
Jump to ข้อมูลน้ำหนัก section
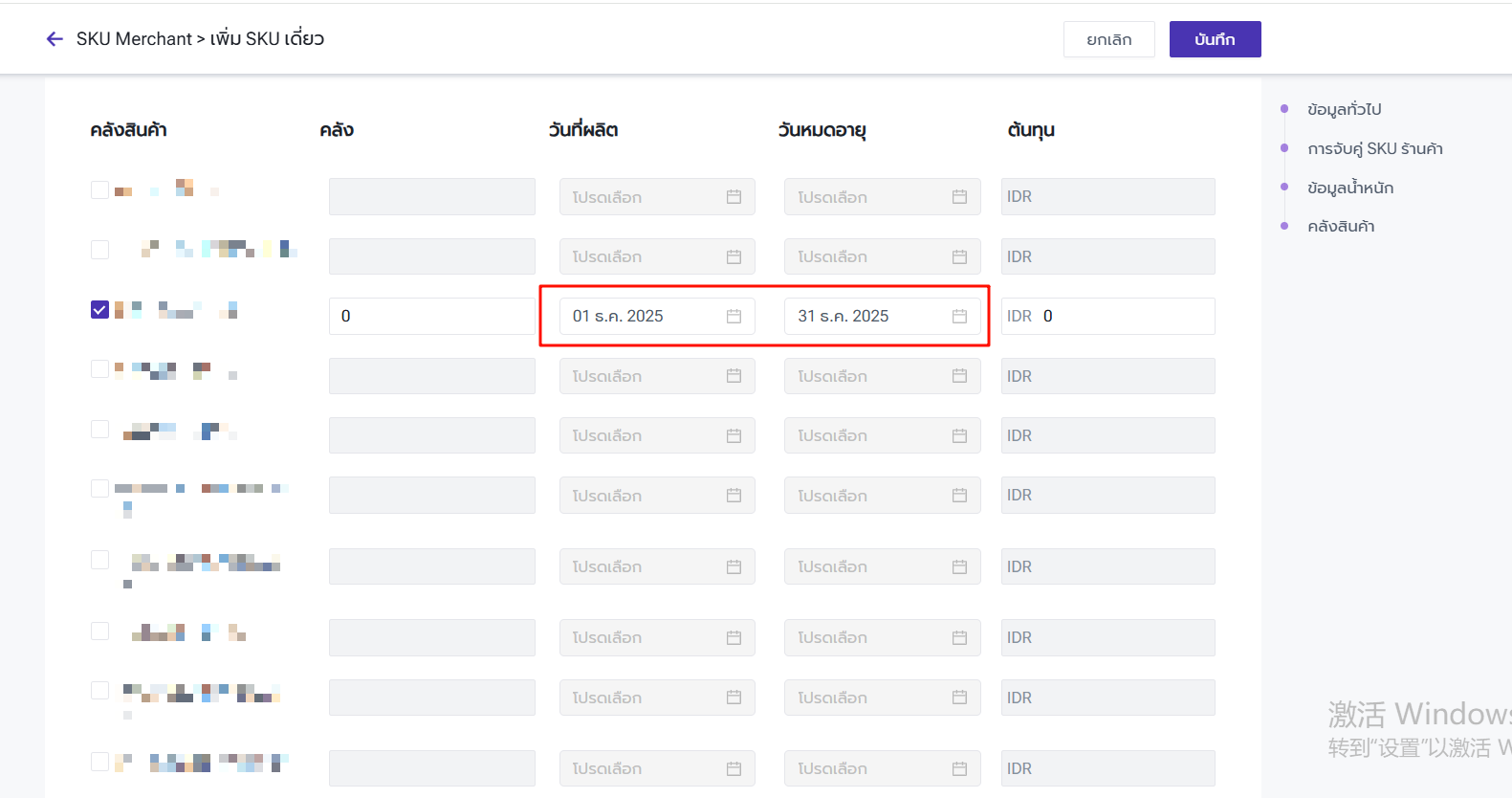pos(1349,188)
